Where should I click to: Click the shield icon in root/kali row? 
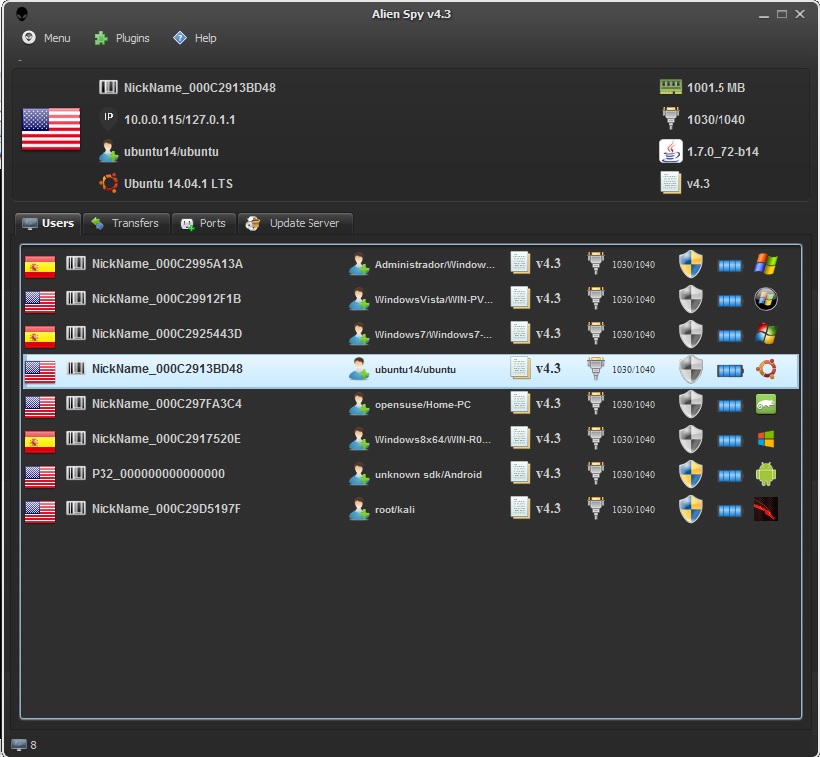click(x=690, y=509)
